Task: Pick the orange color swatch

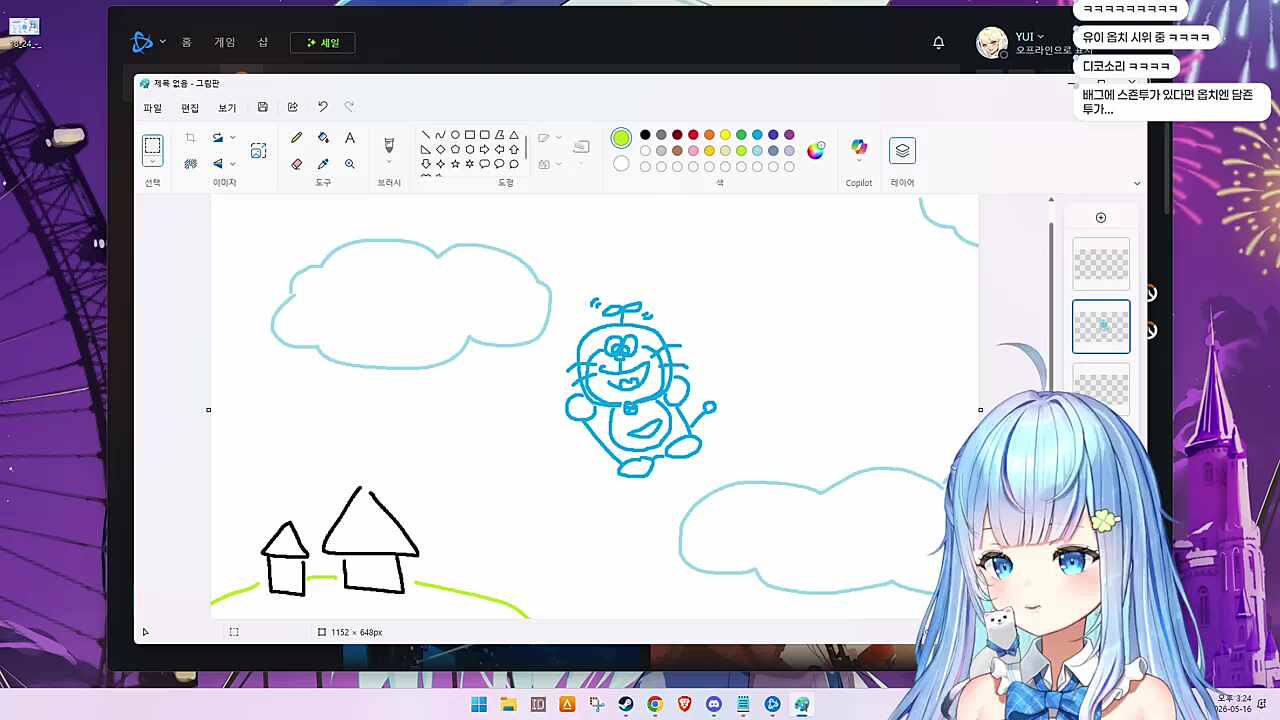Action: [709, 135]
